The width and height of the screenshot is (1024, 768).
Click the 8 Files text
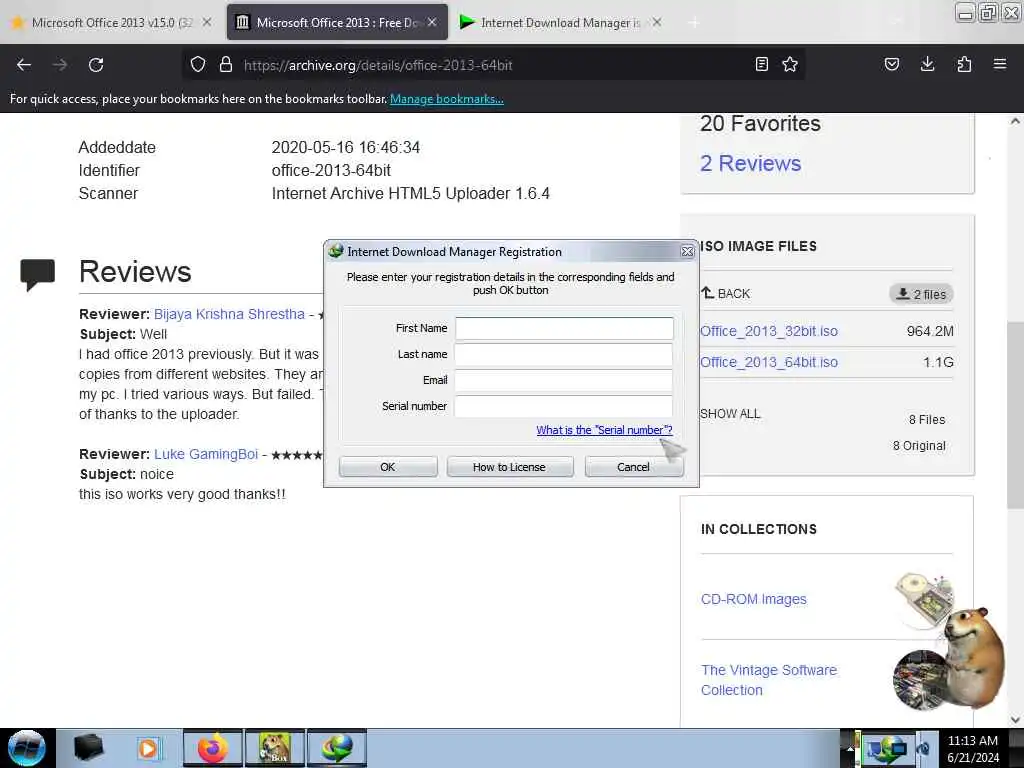[x=927, y=420]
